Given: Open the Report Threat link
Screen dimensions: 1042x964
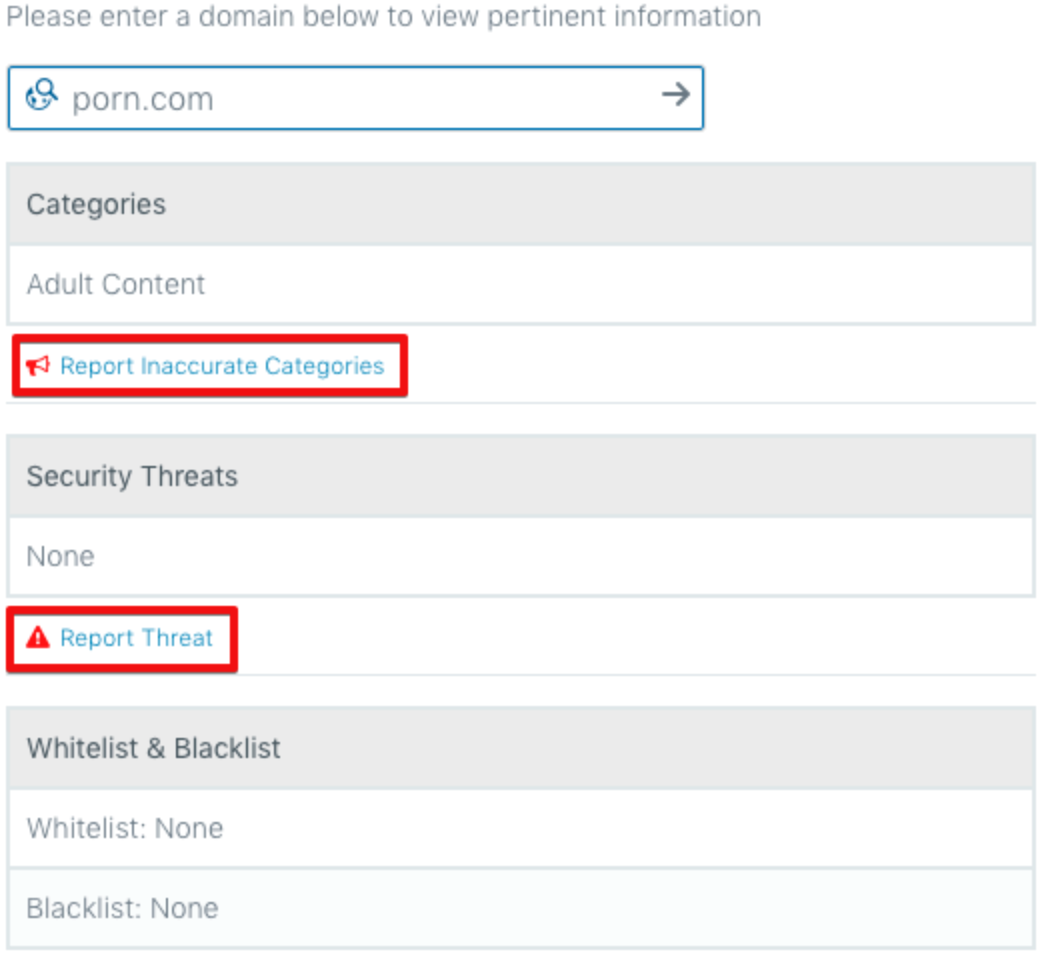Looking at the screenshot, I should (x=136, y=638).
